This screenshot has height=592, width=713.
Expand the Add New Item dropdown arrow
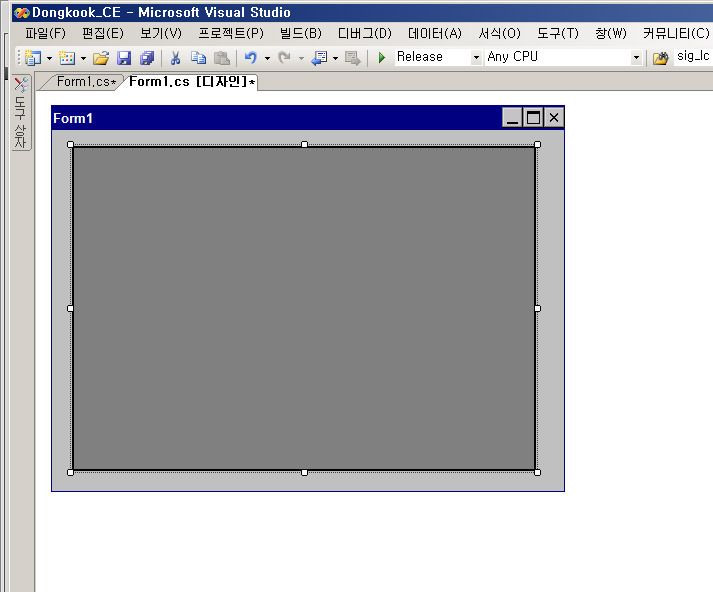pyautogui.click(x=83, y=58)
